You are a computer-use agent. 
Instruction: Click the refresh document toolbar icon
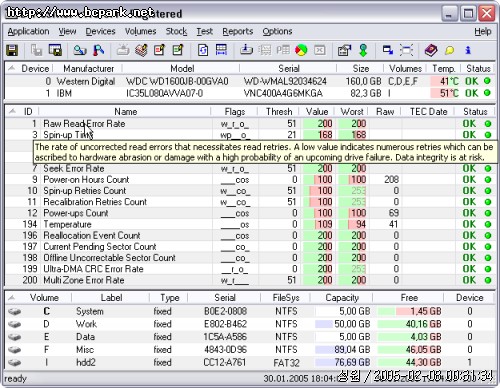point(203,50)
